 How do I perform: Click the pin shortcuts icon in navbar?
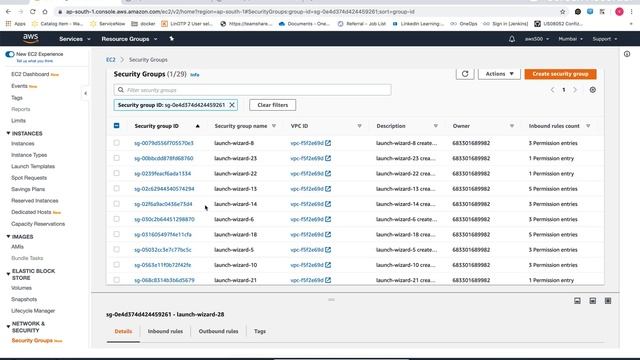(x=171, y=39)
